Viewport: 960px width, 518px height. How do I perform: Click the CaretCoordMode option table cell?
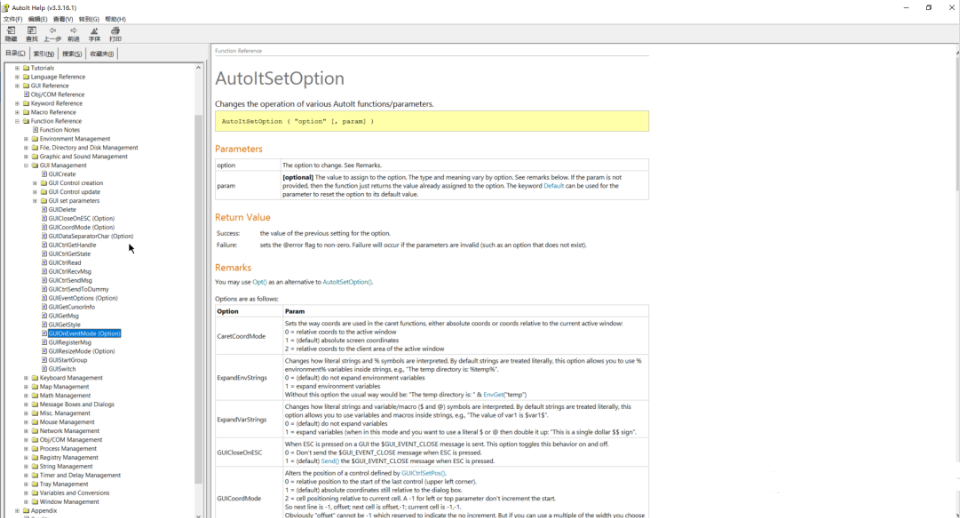(x=248, y=336)
